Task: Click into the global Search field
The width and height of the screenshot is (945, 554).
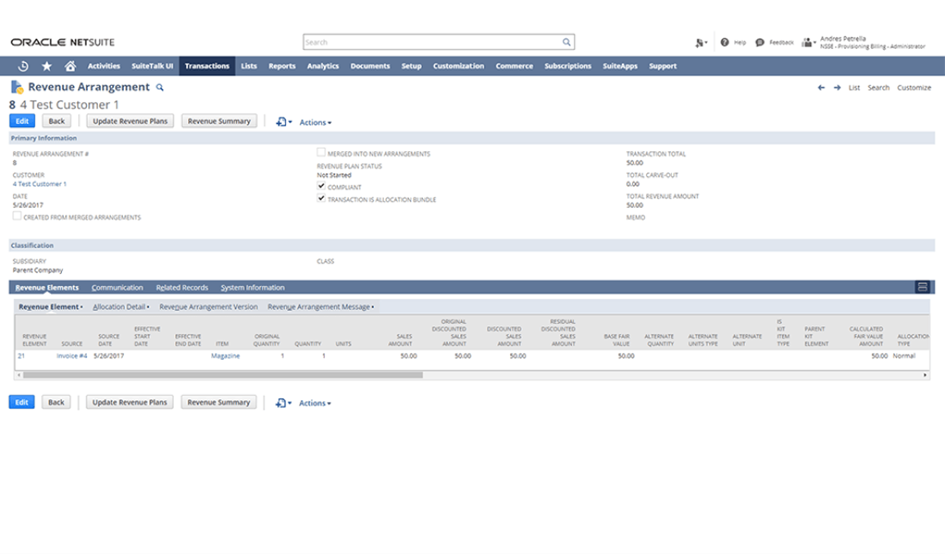Action: point(432,43)
